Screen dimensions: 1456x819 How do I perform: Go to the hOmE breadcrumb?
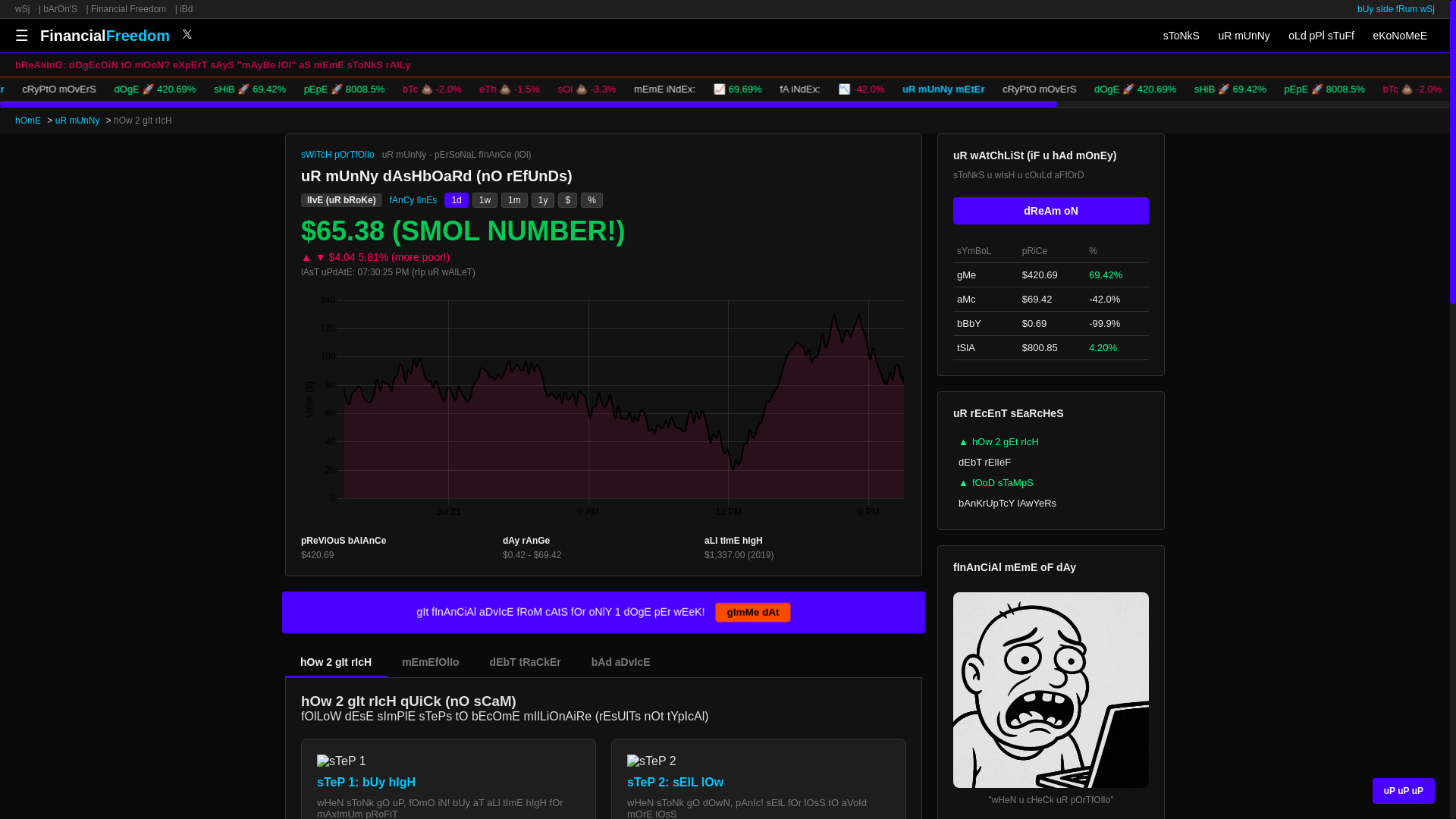(x=28, y=121)
